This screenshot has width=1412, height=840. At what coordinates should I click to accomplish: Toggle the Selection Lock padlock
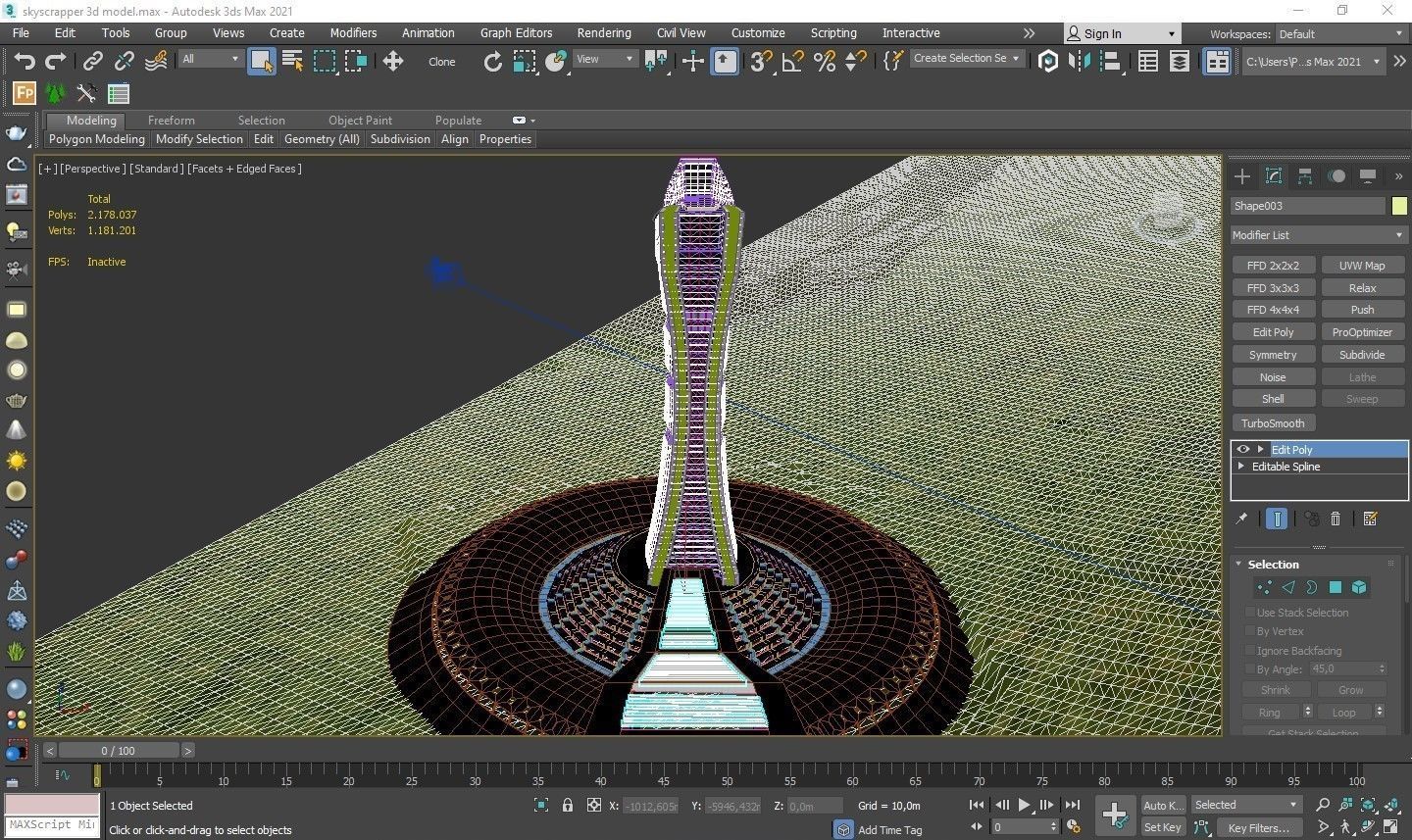coord(568,805)
